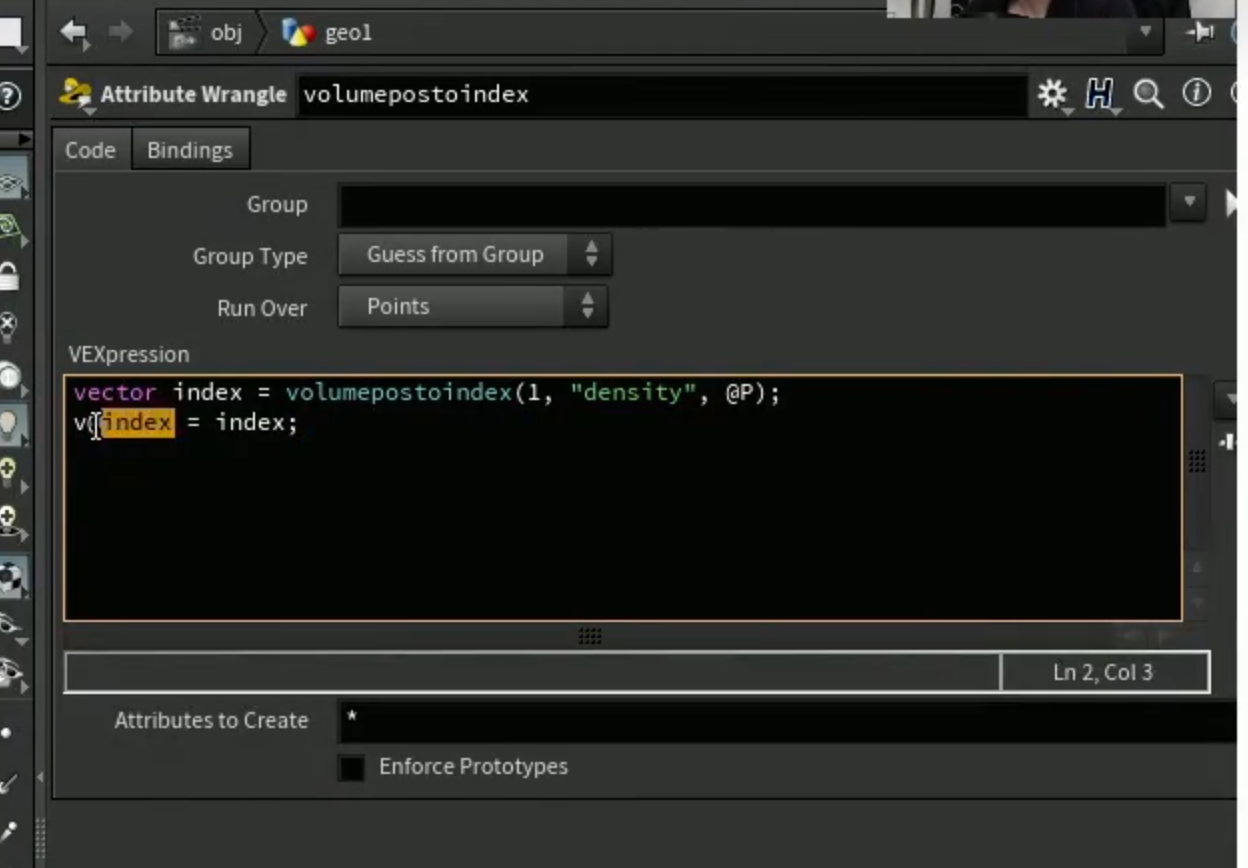Click the forward navigation arrow
This screenshot has height=868, width=1248.
[x=121, y=32]
